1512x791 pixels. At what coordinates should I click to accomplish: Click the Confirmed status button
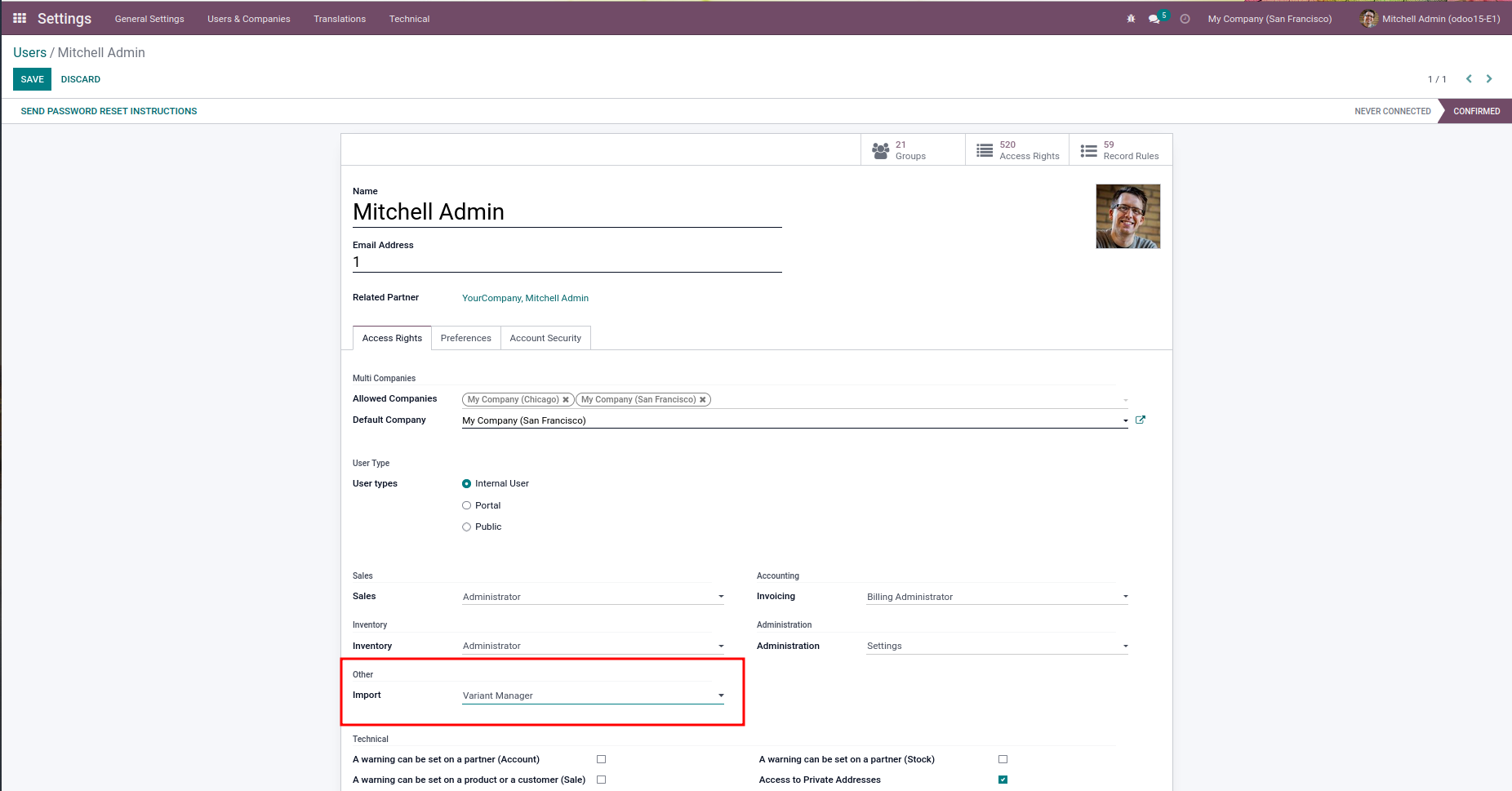(x=1476, y=111)
